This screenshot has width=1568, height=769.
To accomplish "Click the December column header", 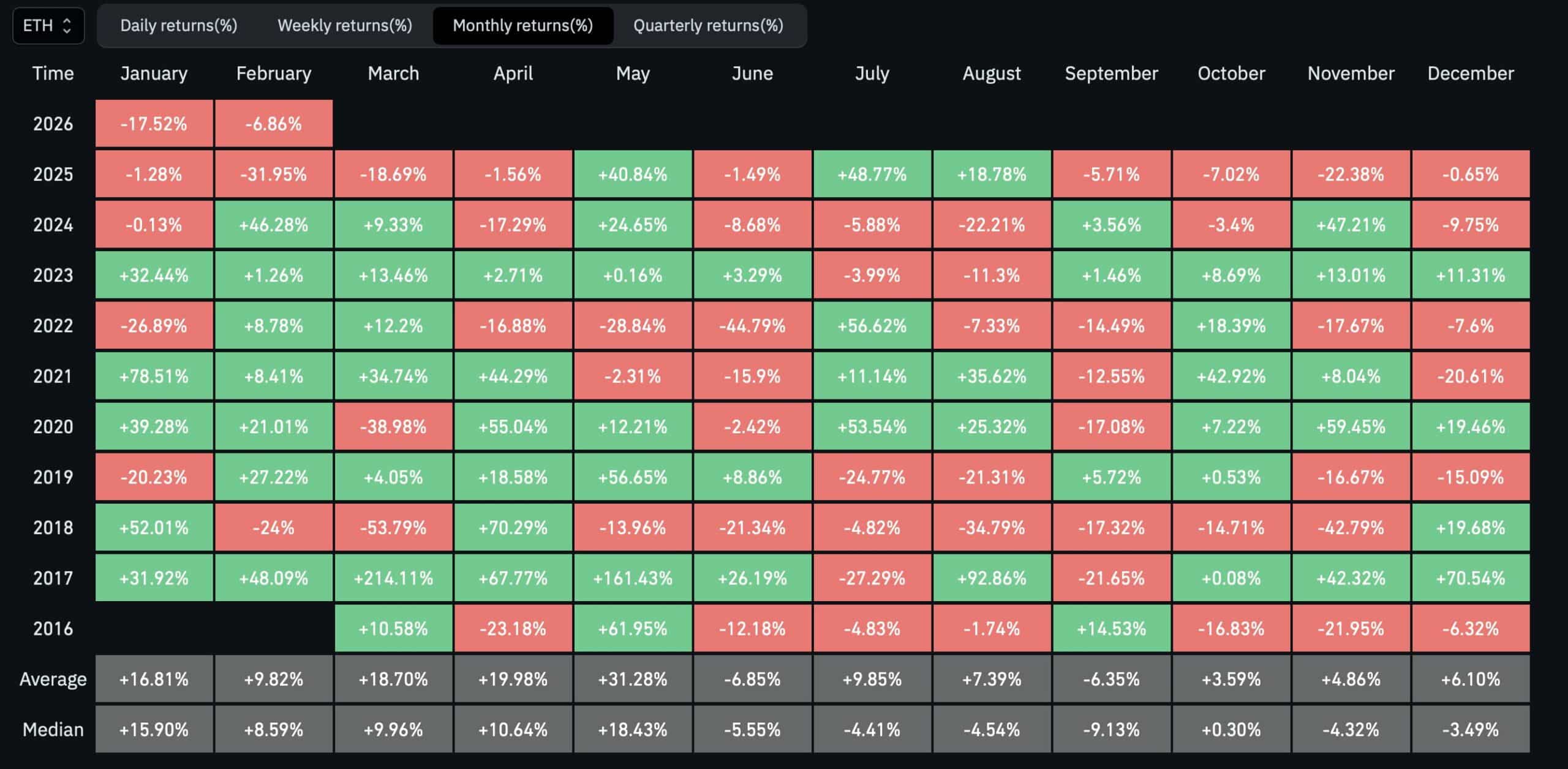I will pyautogui.click(x=1471, y=74).
